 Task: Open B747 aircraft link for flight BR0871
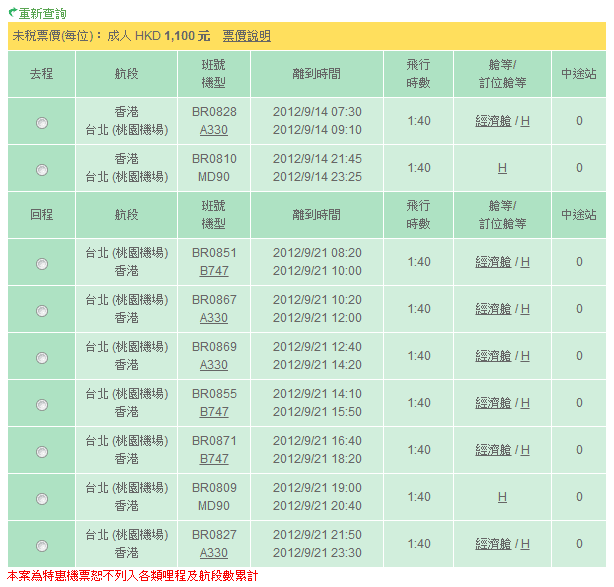[x=214, y=459]
